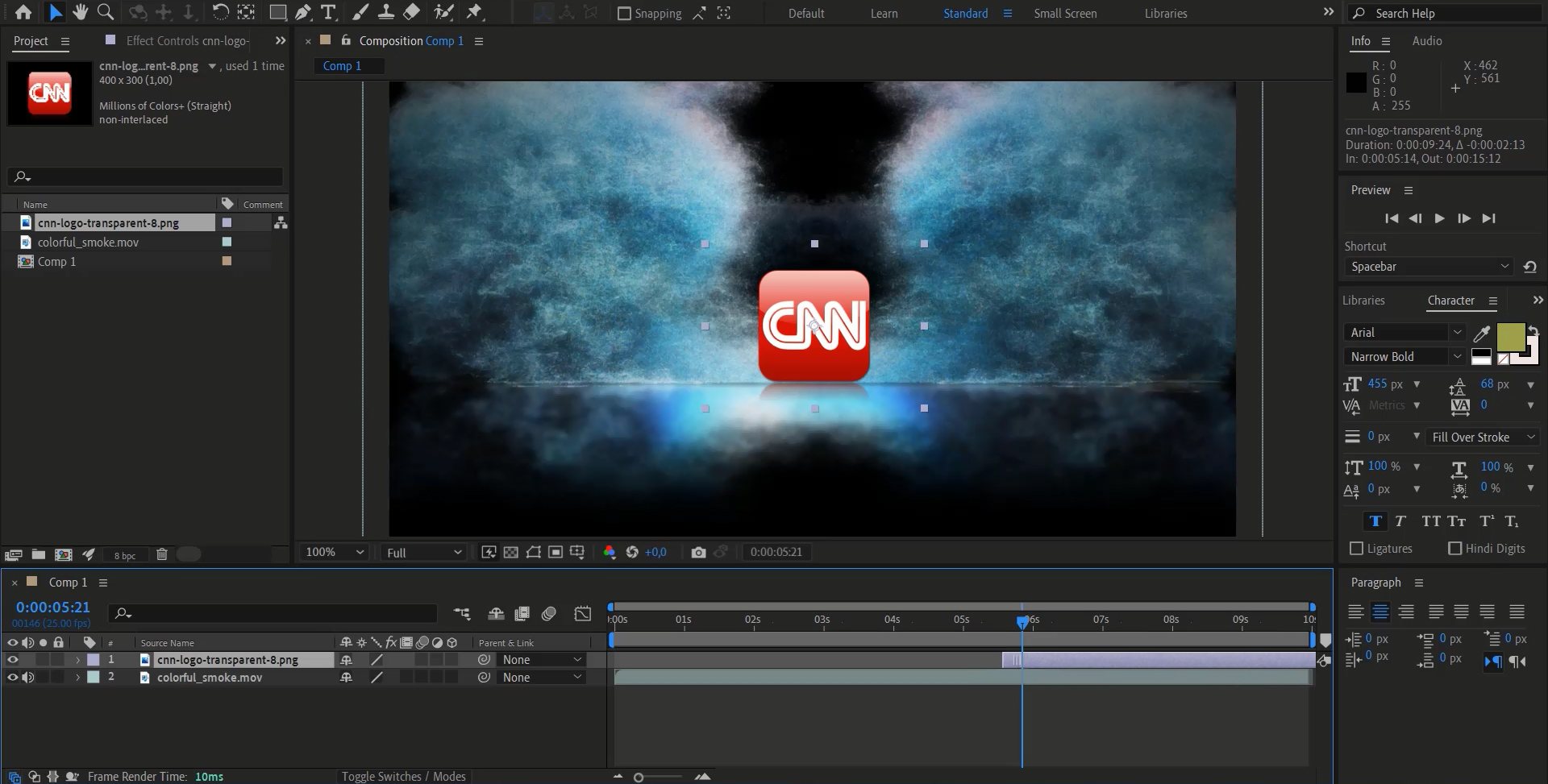Enable the Hindi Digits checkbox
1548x784 pixels.
(x=1454, y=549)
